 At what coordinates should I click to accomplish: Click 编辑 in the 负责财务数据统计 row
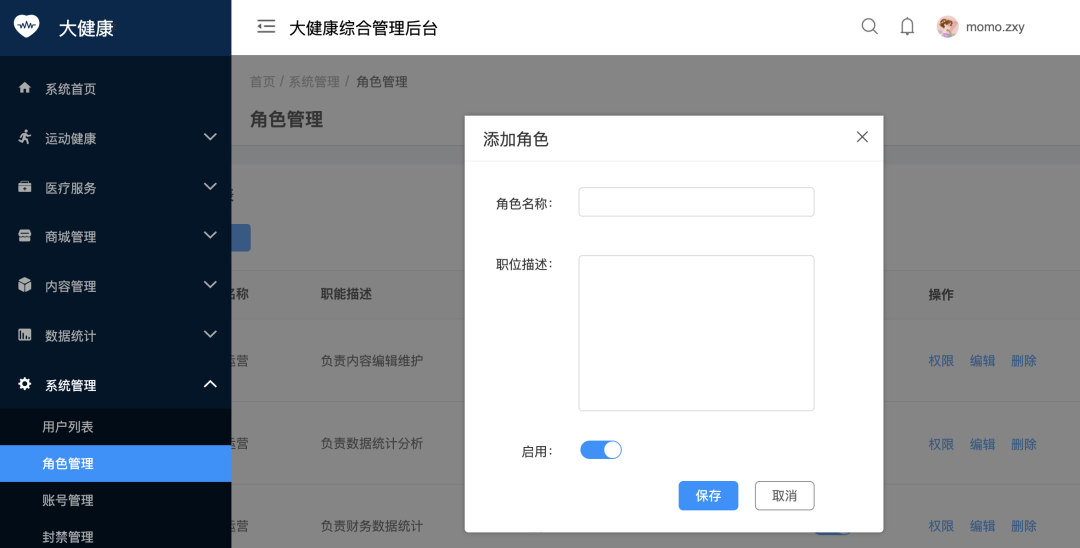982,526
